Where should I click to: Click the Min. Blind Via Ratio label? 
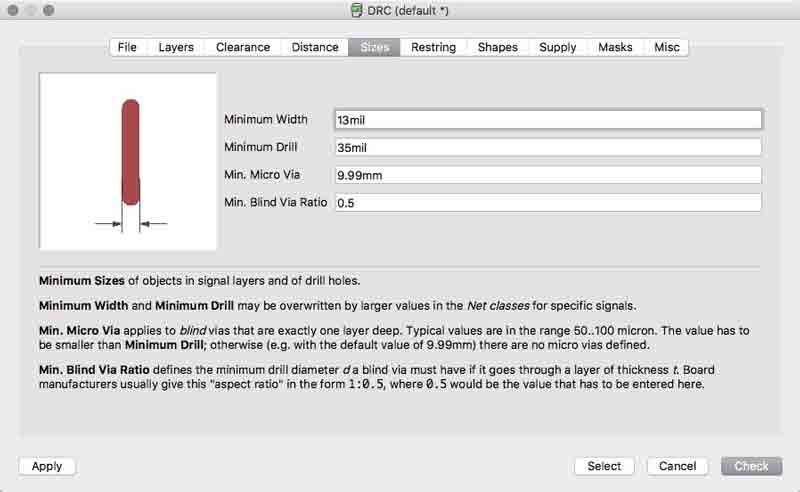coord(276,202)
